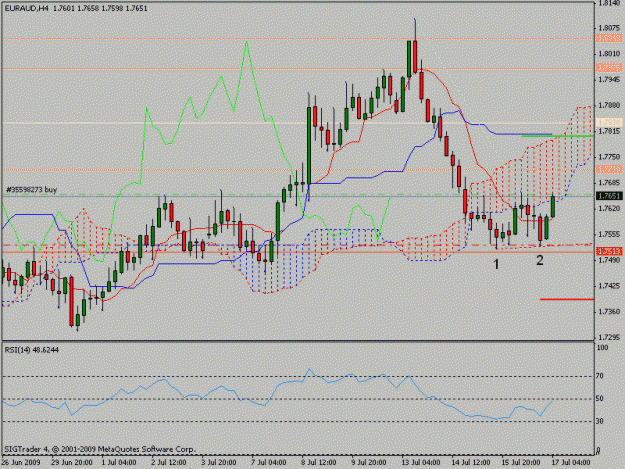Click the RSI scale 30 label
Image resolution: width=625 pixels, height=469 pixels.
[x=599, y=421]
